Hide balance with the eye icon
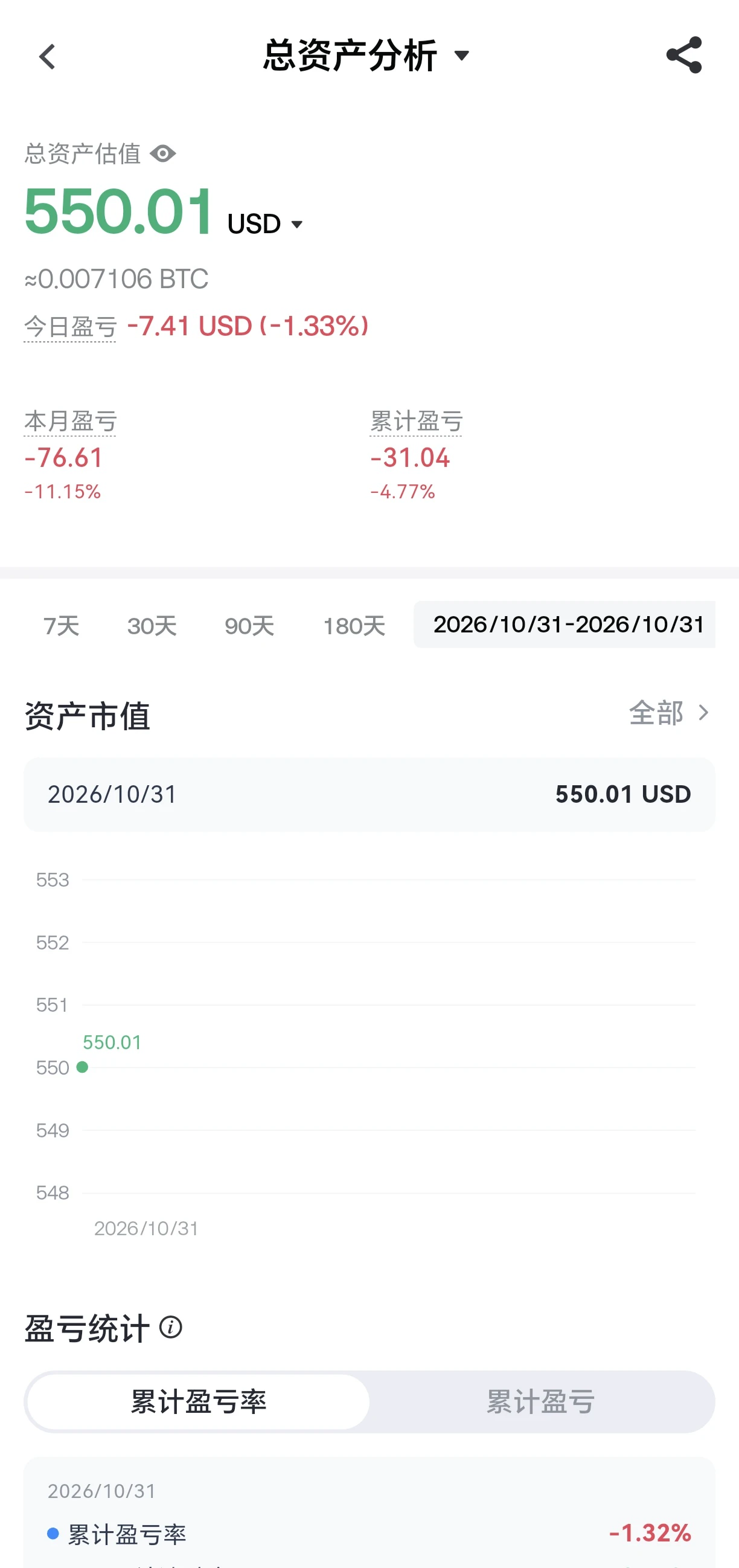This screenshot has width=739, height=1568. tap(162, 153)
